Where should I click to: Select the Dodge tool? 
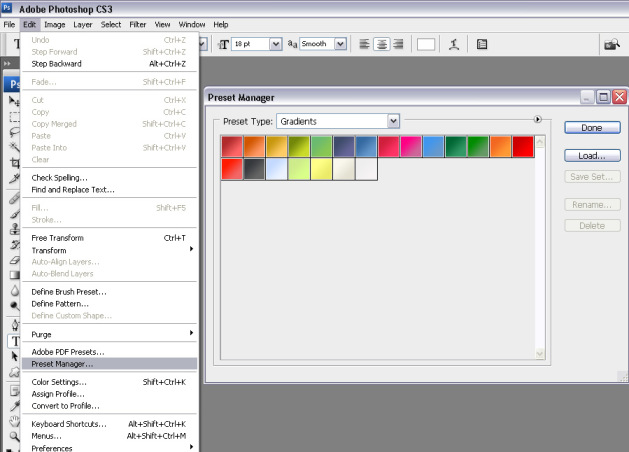(x=14, y=306)
